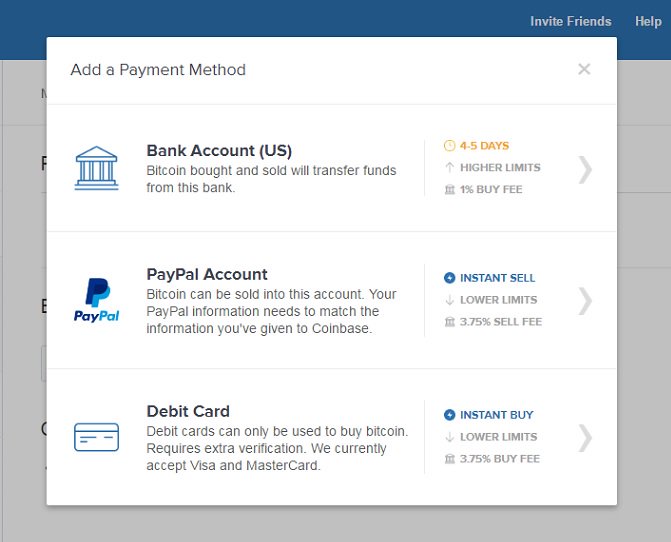Viewport: 671px width, 542px height.
Task: Click the up arrow beside HIGHER LIMITS
Action: (449, 167)
